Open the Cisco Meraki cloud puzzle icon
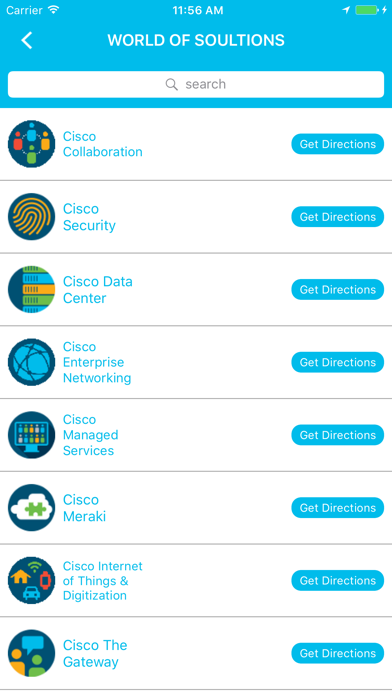Image resolution: width=392 pixels, height=696 pixels. tap(32, 508)
